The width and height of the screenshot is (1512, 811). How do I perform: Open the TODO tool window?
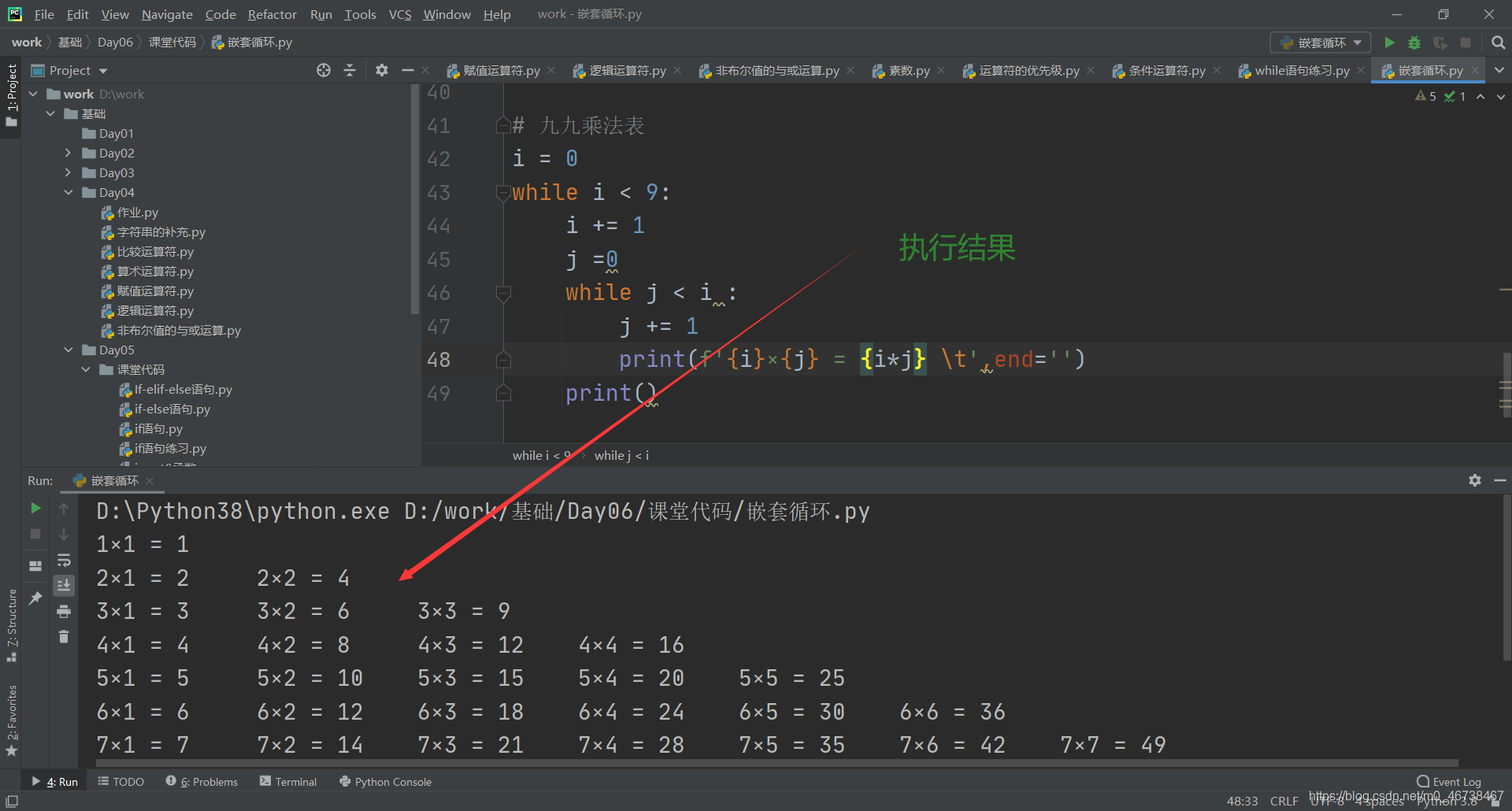coord(120,782)
